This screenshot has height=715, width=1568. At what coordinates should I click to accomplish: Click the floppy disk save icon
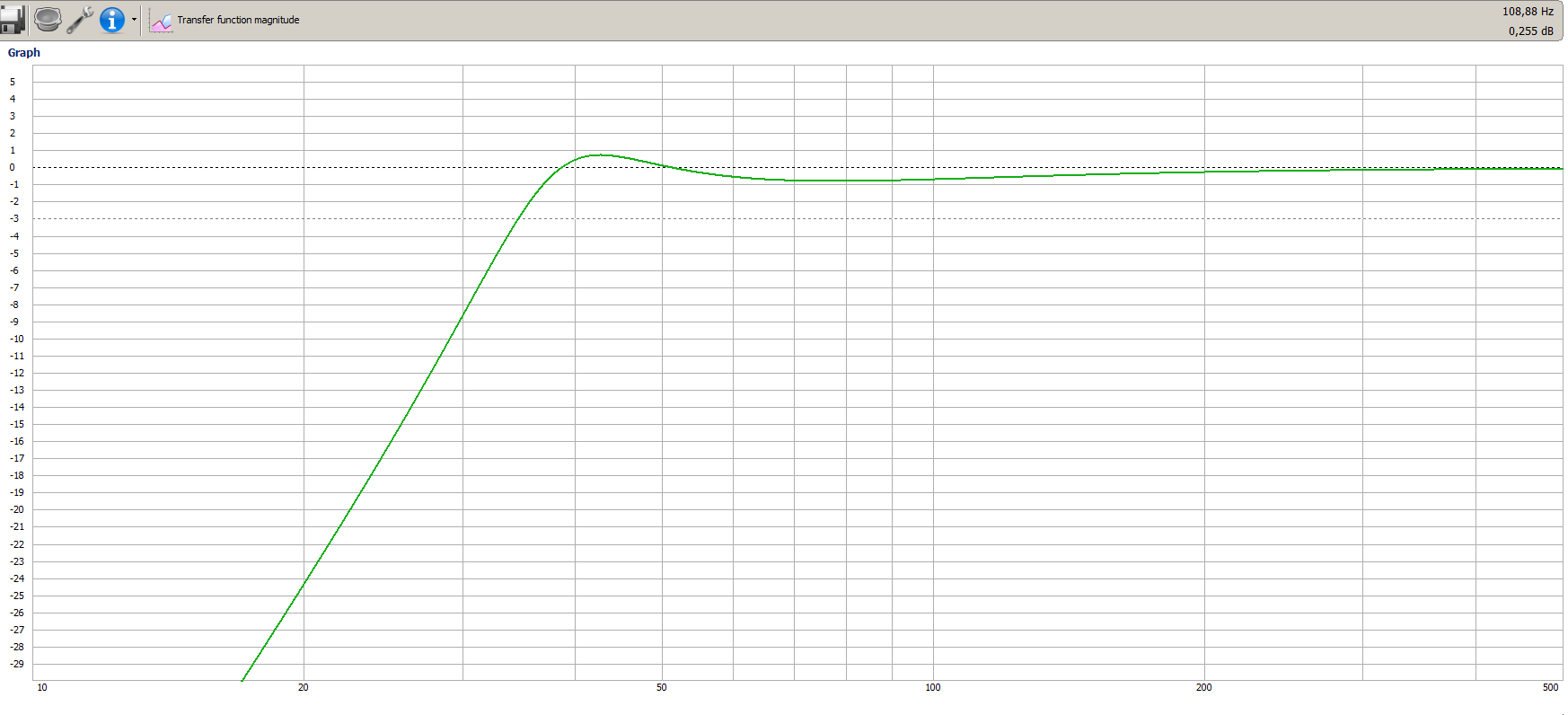[x=12, y=20]
